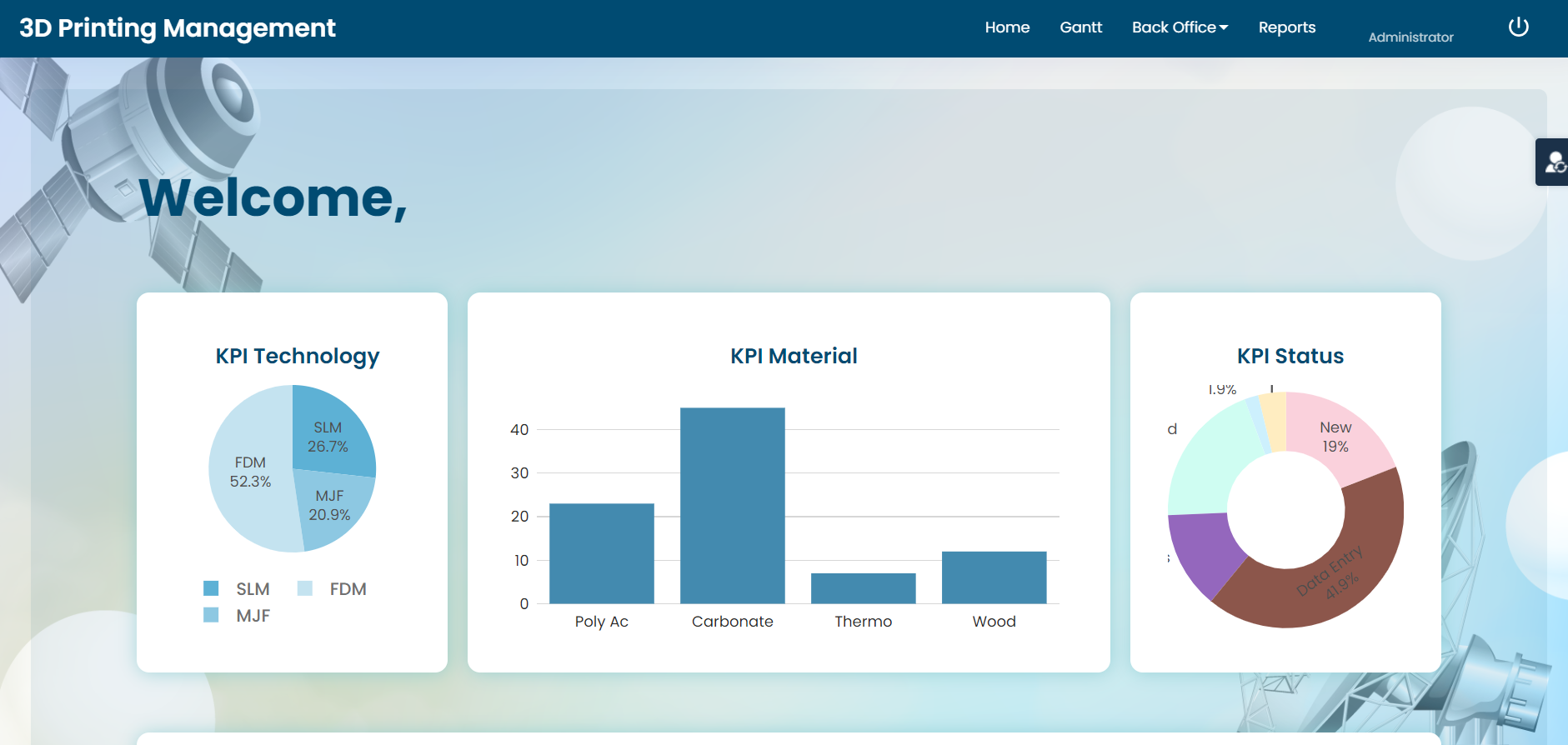Toggle the SLM legend color box
This screenshot has height=745, width=1568.
click(x=211, y=589)
